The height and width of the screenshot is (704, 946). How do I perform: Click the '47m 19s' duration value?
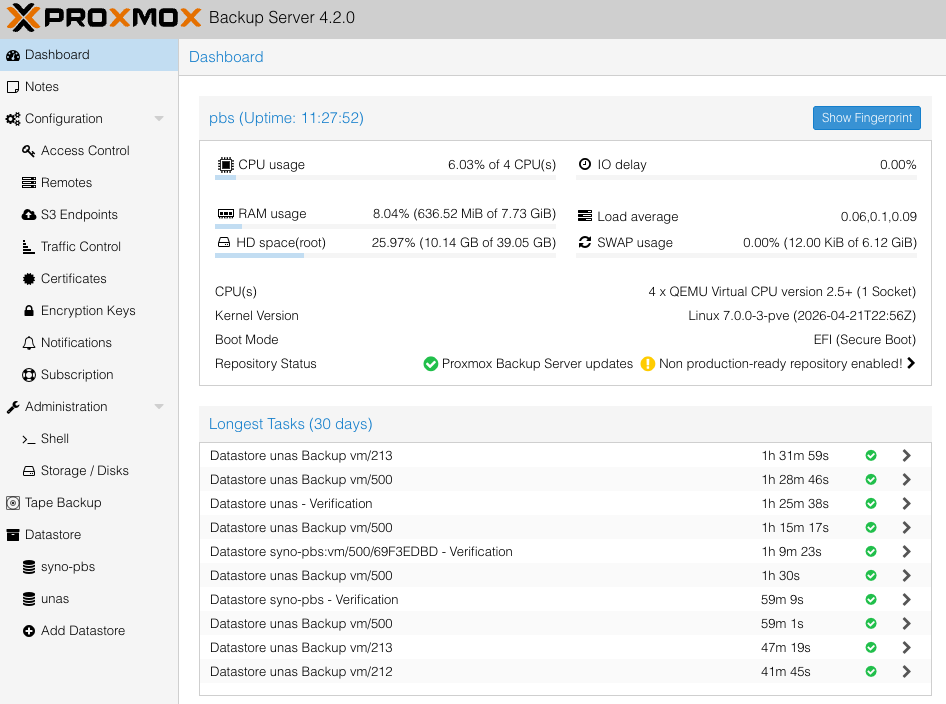786,648
